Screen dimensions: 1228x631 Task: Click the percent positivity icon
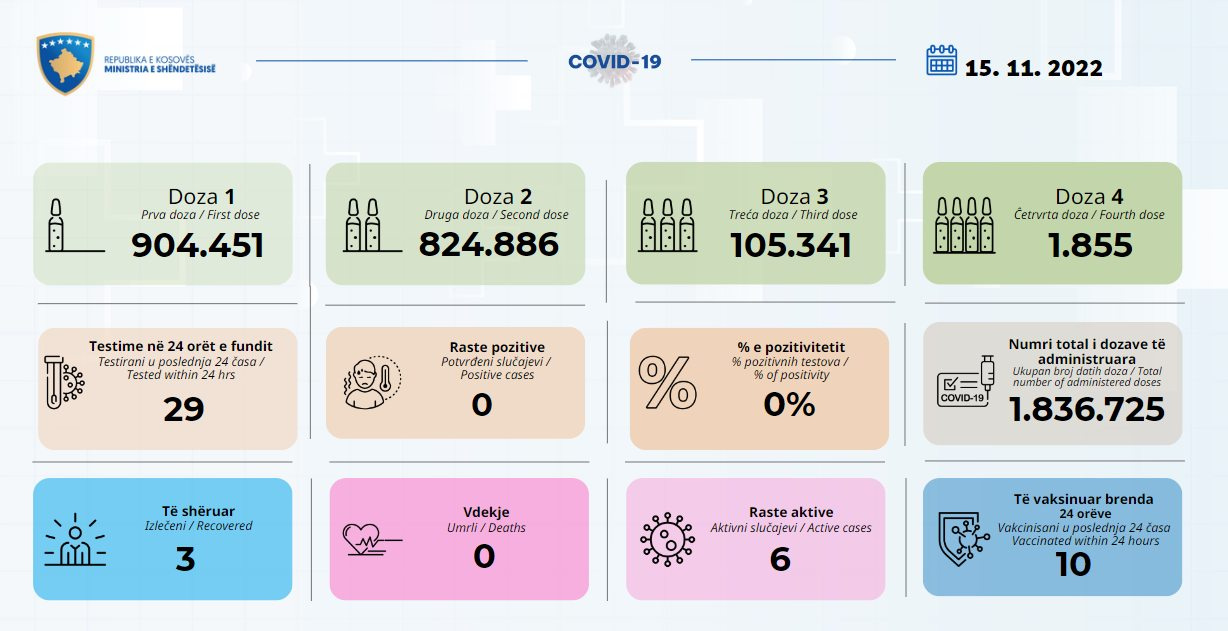(x=668, y=382)
